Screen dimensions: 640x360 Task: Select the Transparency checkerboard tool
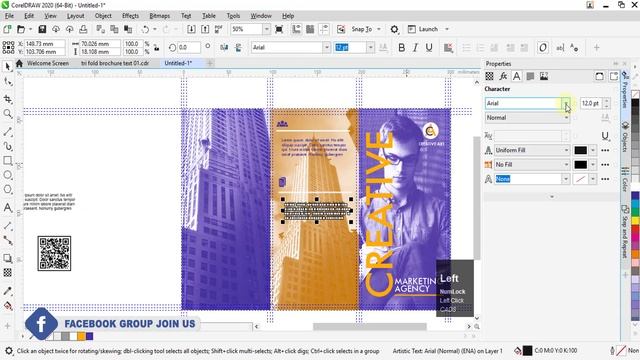(x=7, y=273)
